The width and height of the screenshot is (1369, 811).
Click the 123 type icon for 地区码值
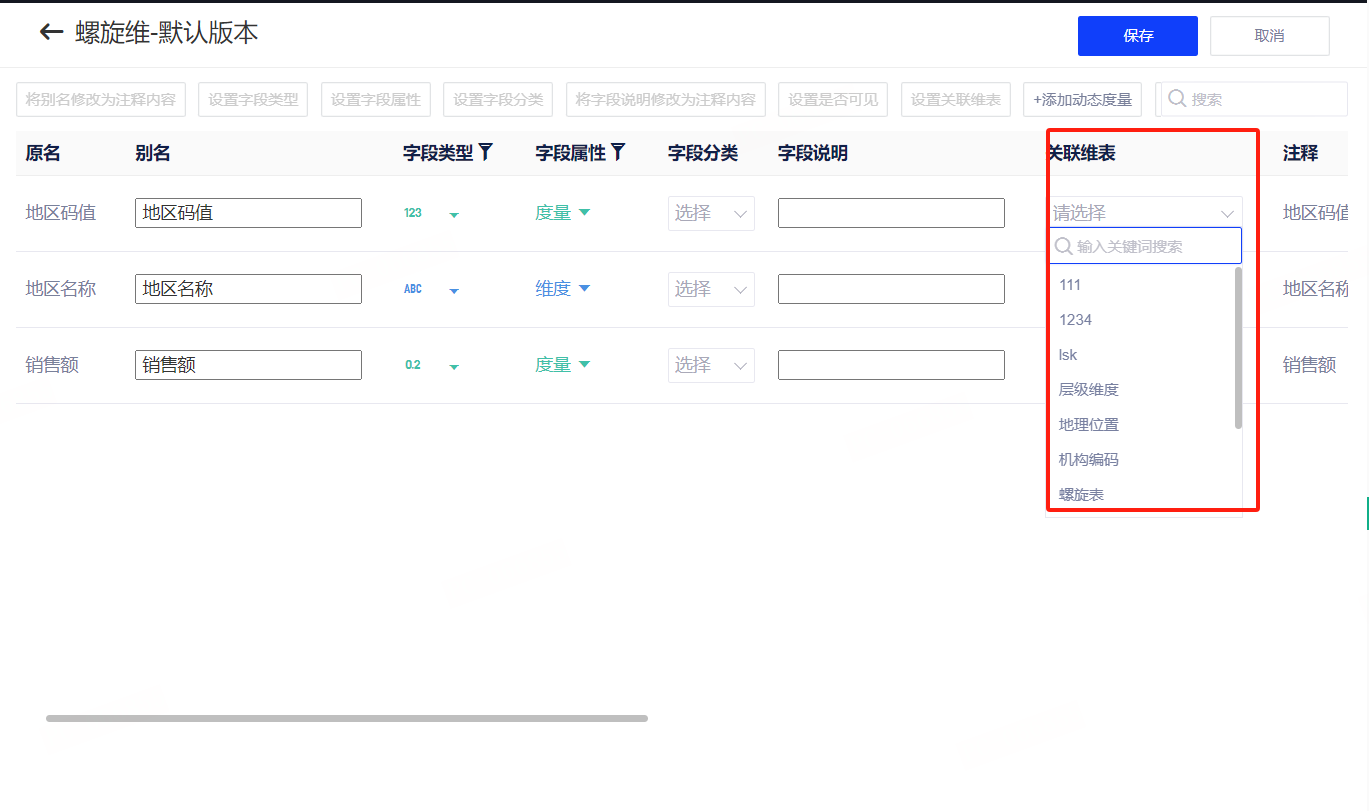click(413, 213)
